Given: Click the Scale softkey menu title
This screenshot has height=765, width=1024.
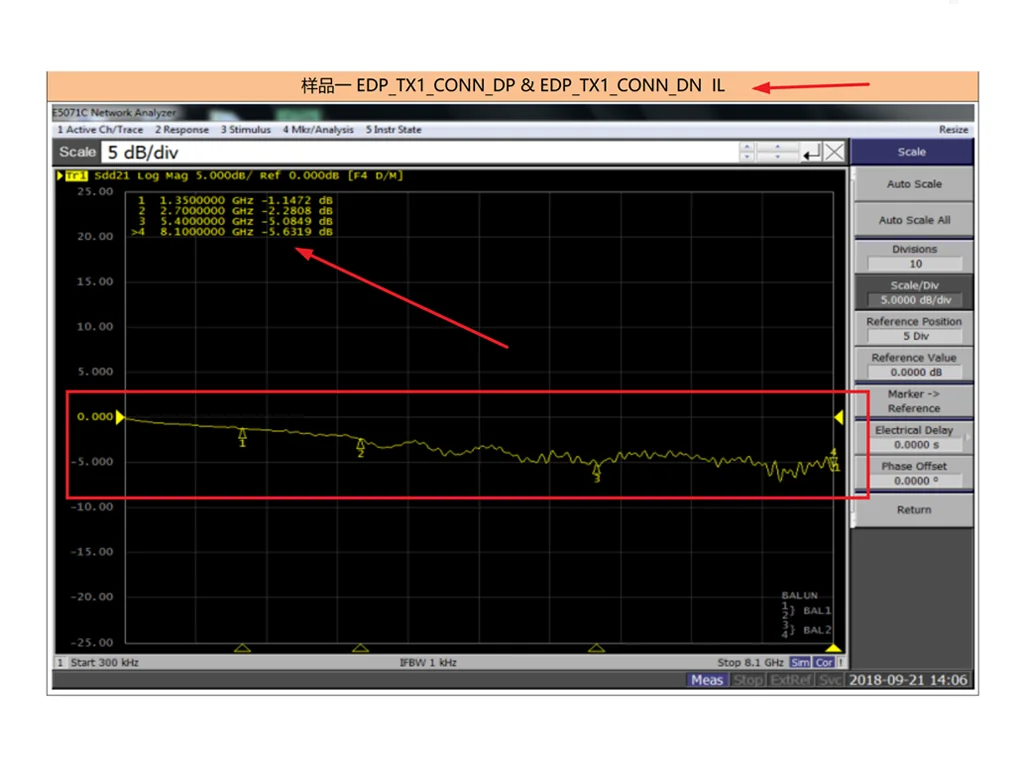Looking at the screenshot, I should (912, 152).
